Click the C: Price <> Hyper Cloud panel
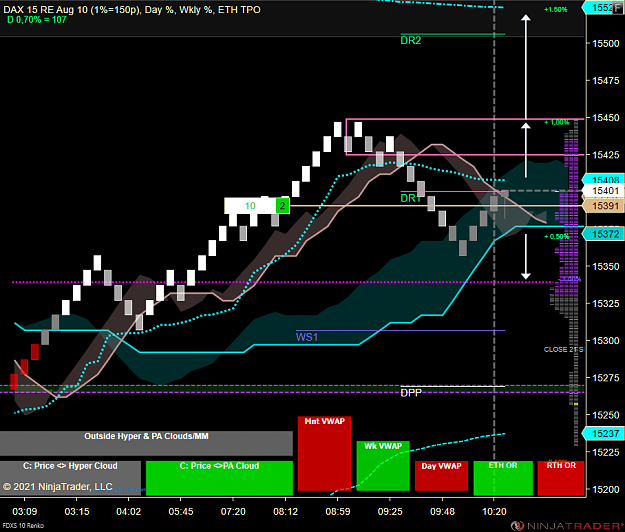This screenshot has height=532, width=625. click(70, 478)
